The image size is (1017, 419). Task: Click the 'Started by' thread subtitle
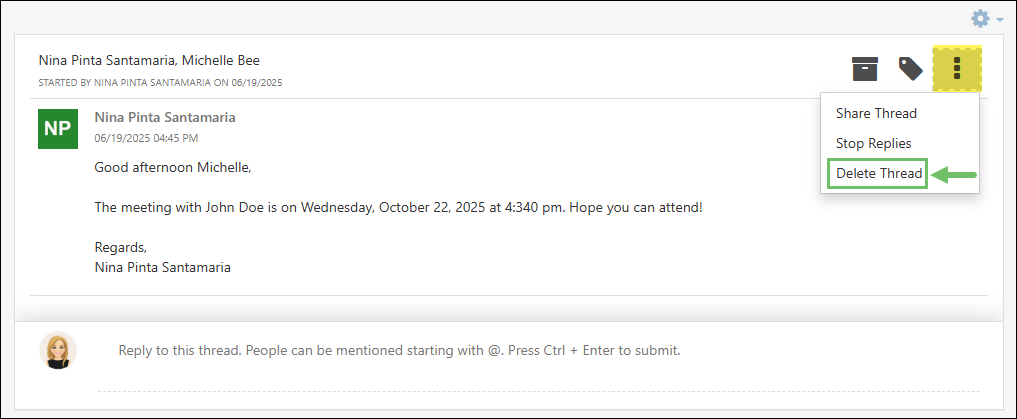tap(160, 82)
